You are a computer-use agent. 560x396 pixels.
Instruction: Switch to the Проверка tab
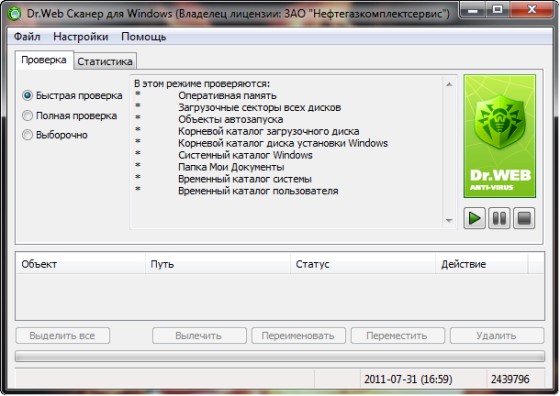pyautogui.click(x=44, y=60)
